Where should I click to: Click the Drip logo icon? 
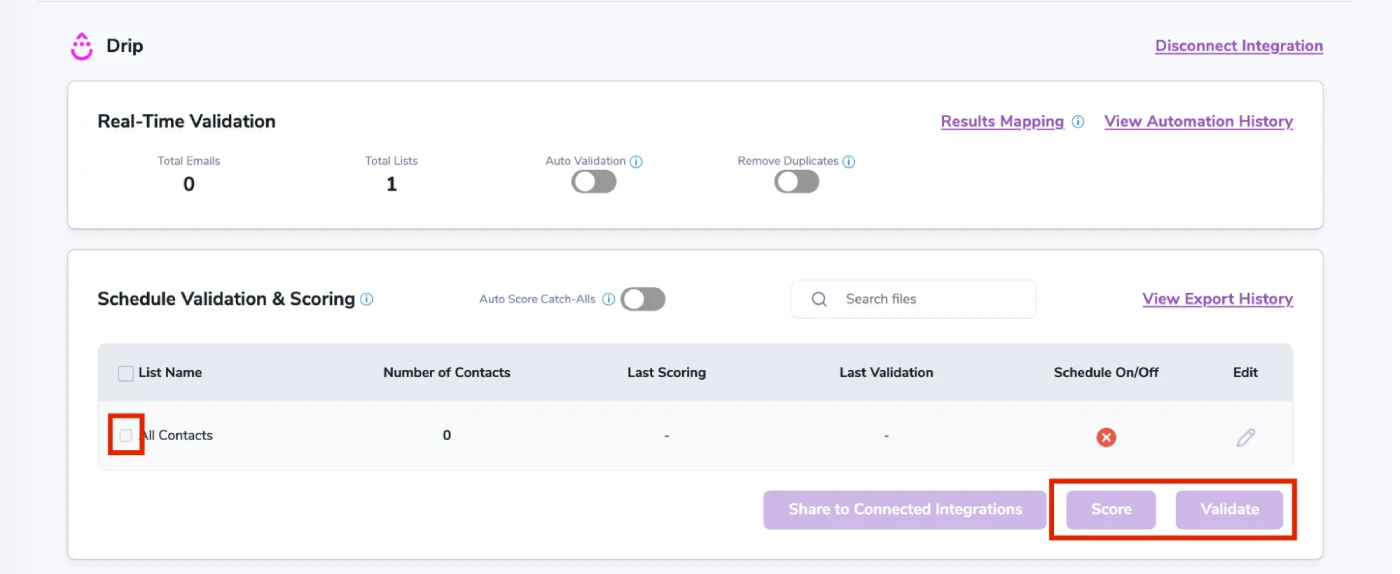81,46
